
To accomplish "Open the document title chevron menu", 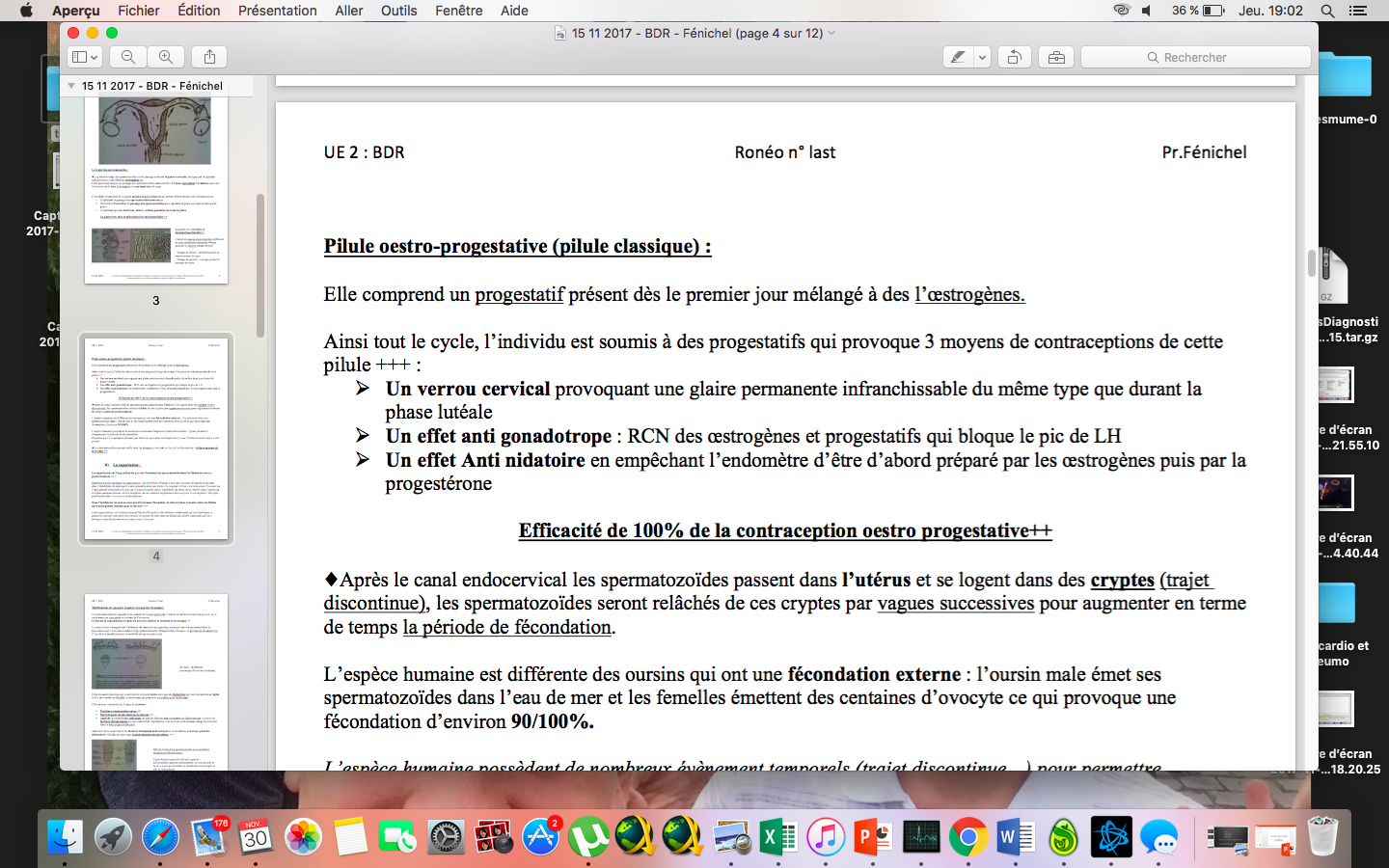I will point(831,33).
